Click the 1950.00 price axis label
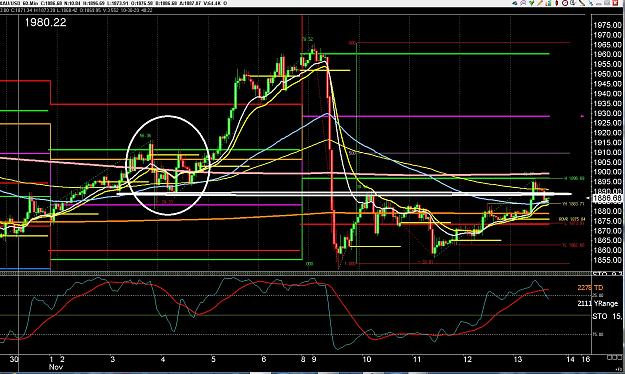 click(x=607, y=74)
